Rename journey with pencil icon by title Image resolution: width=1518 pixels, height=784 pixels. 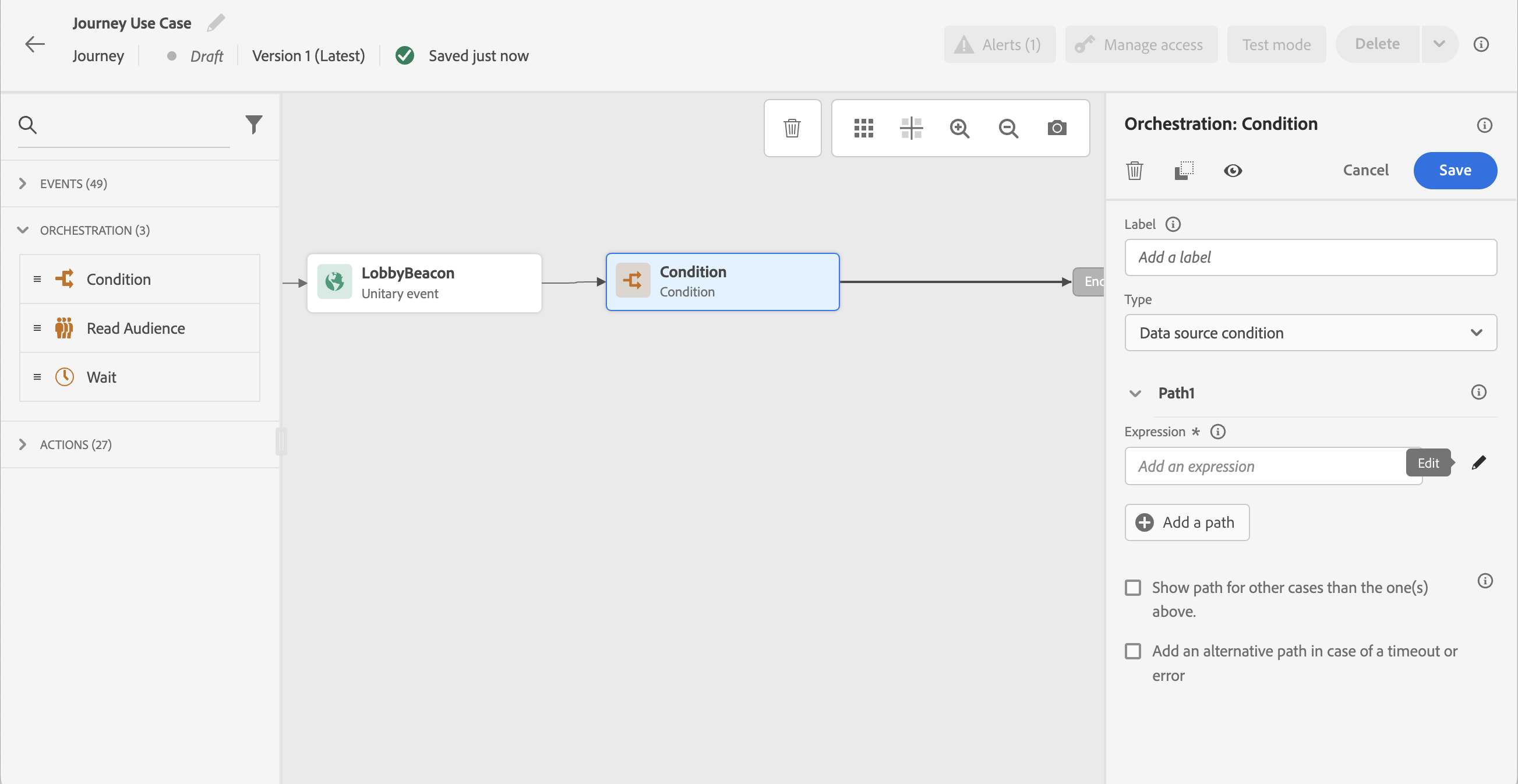click(216, 23)
